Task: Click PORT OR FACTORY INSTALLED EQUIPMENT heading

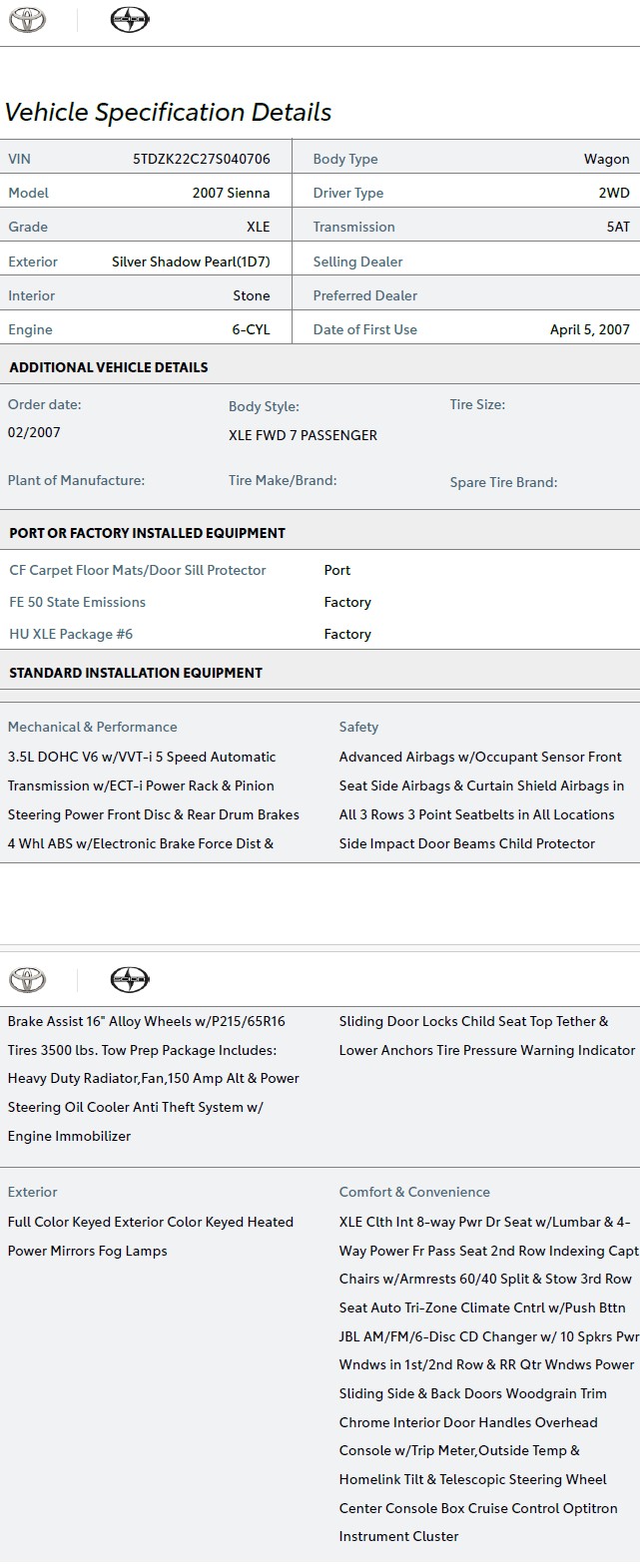Action: (x=148, y=533)
